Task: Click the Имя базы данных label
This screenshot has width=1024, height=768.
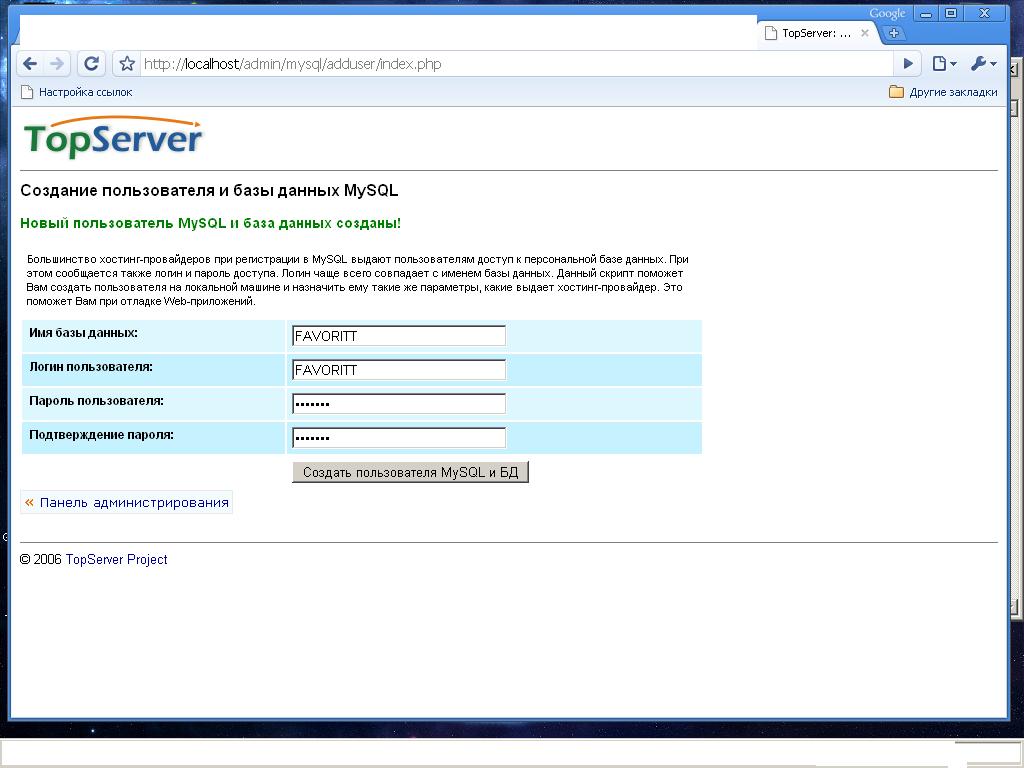Action: pyautogui.click(x=84, y=333)
